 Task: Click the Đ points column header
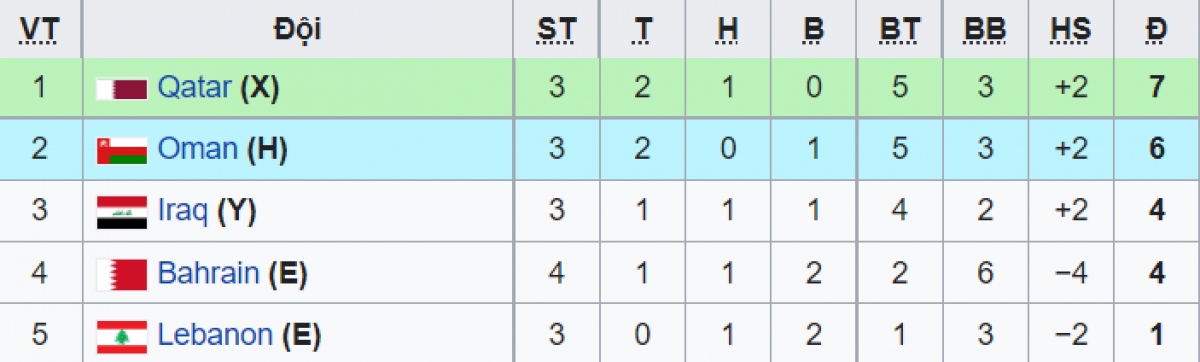[x=1156, y=29]
